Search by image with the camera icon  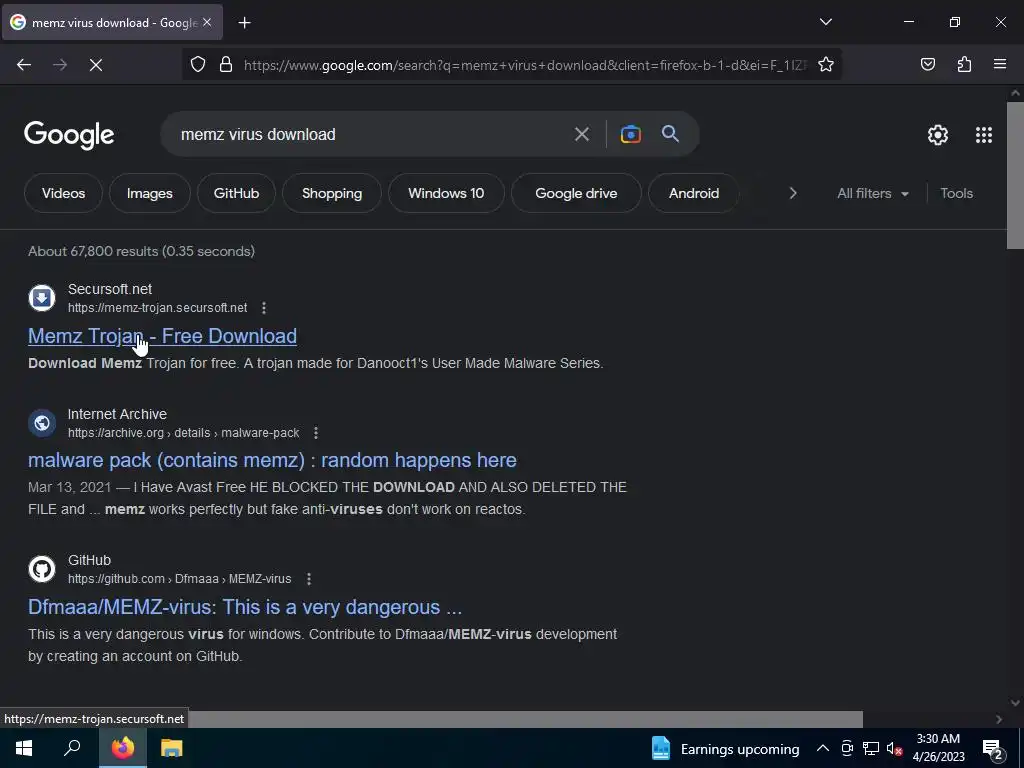click(x=630, y=135)
